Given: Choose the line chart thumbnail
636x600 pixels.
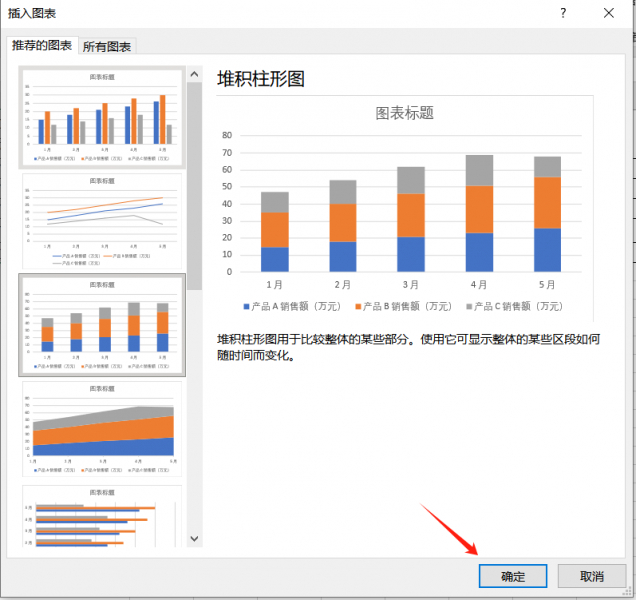Looking at the screenshot, I should [x=102, y=221].
